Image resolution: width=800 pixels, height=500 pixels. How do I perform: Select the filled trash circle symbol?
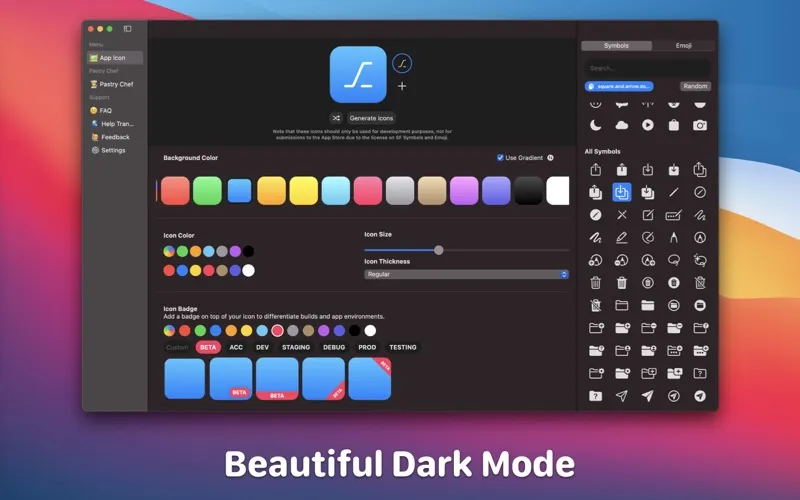tap(674, 283)
